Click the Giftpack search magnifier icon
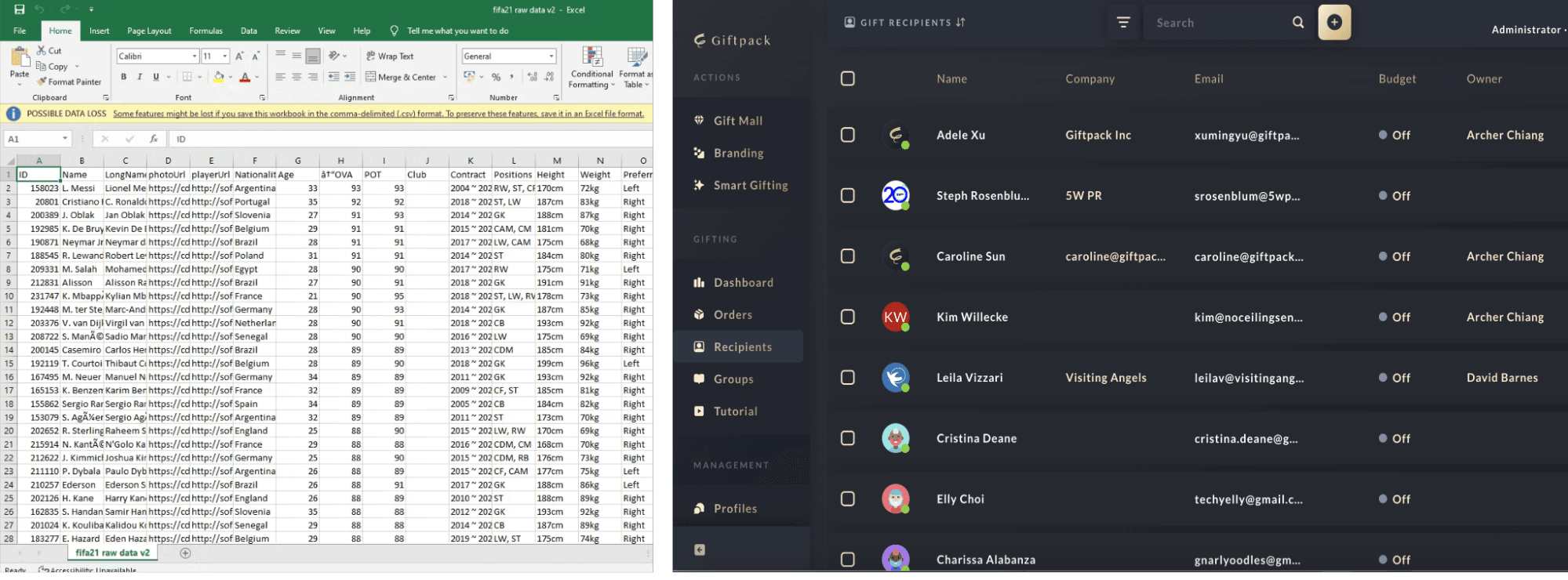1568x580 pixels. tap(1298, 23)
